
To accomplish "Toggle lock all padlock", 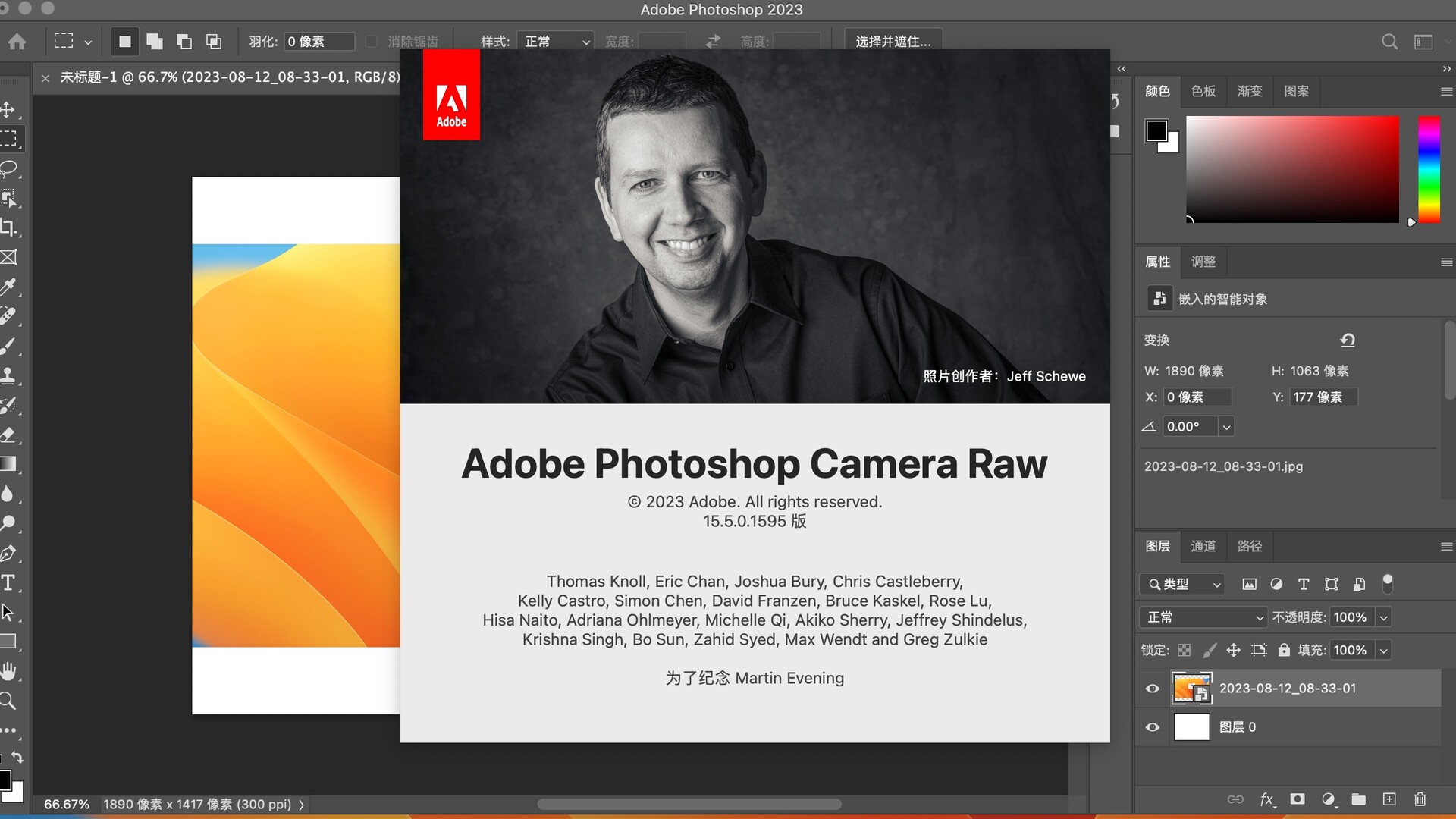I will click(x=1284, y=650).
